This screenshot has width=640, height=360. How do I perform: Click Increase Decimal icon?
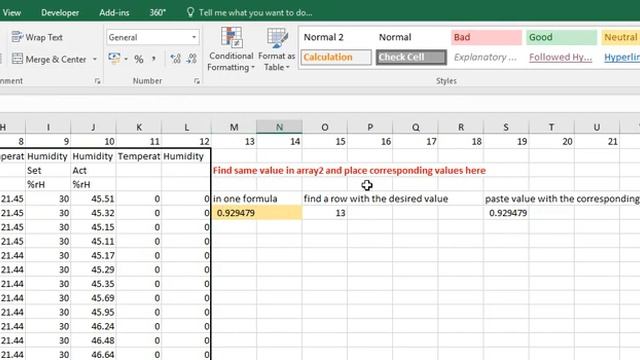(x=176, y=59)
